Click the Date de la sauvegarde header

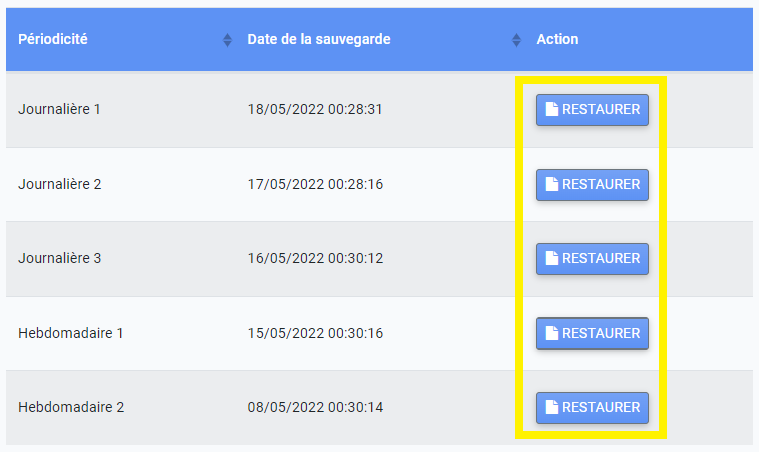[x=319, y=39]
